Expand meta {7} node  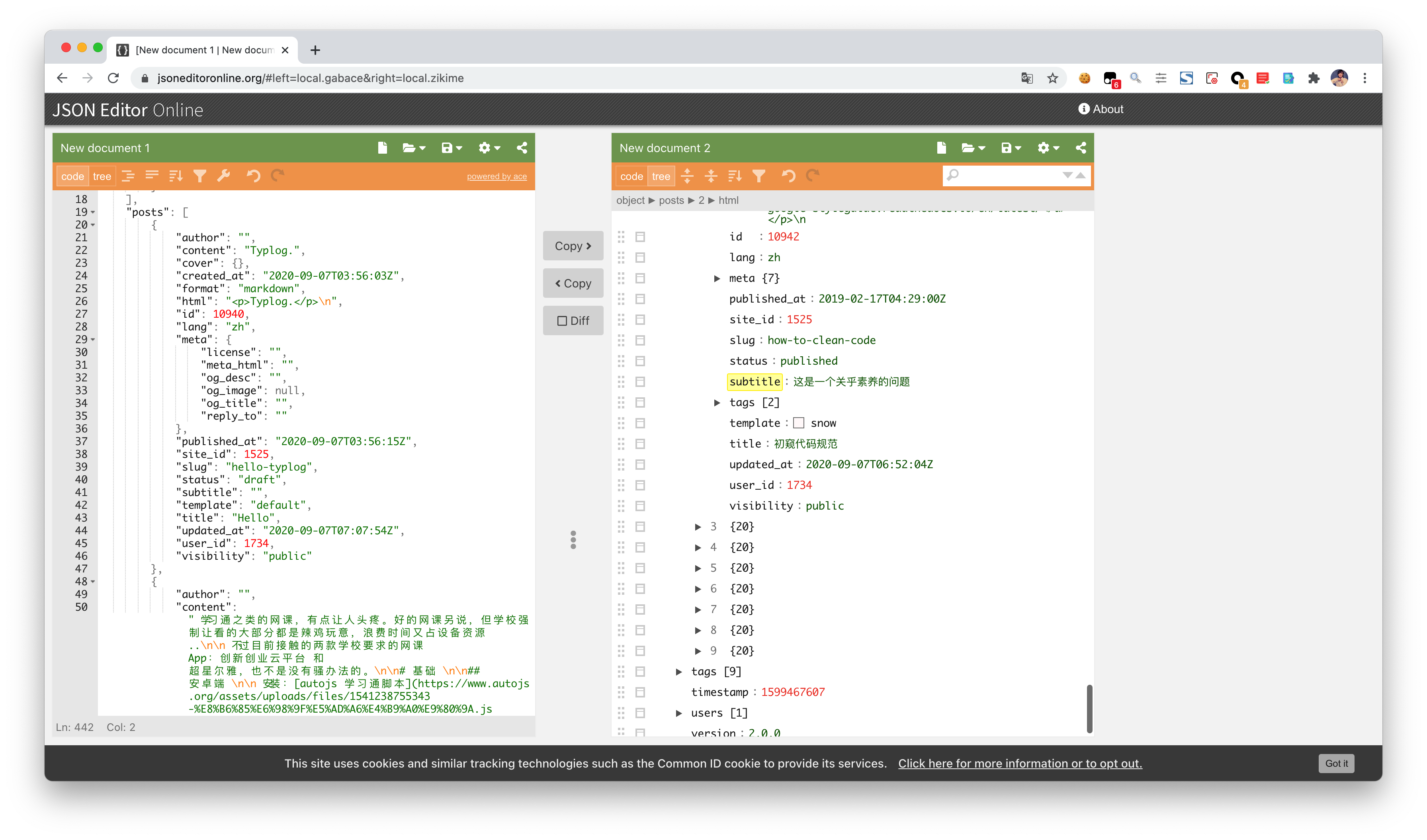[716, 278]
